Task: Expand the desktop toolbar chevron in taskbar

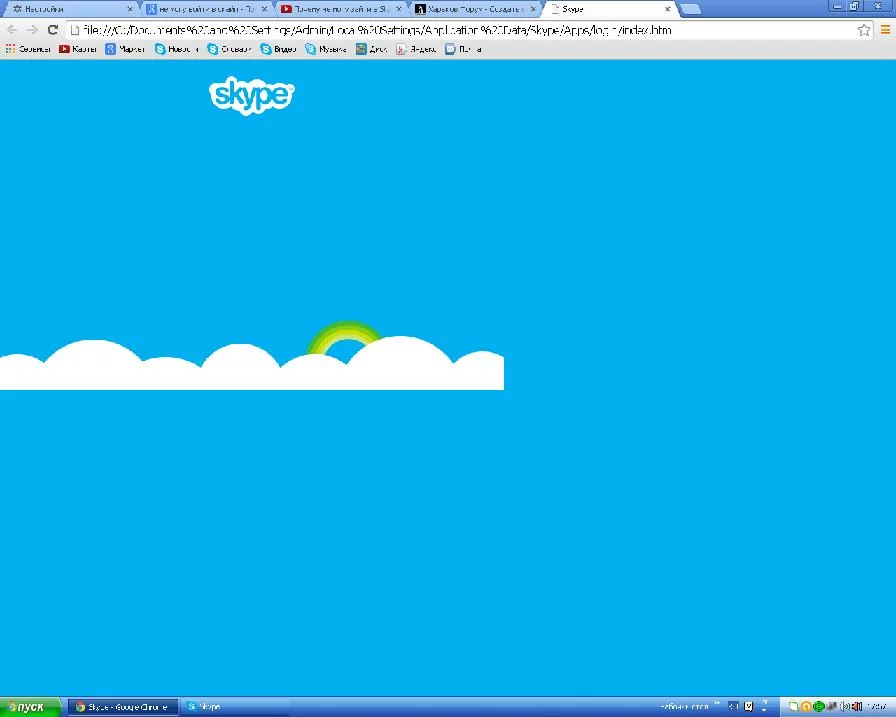Action: (717, 704)
